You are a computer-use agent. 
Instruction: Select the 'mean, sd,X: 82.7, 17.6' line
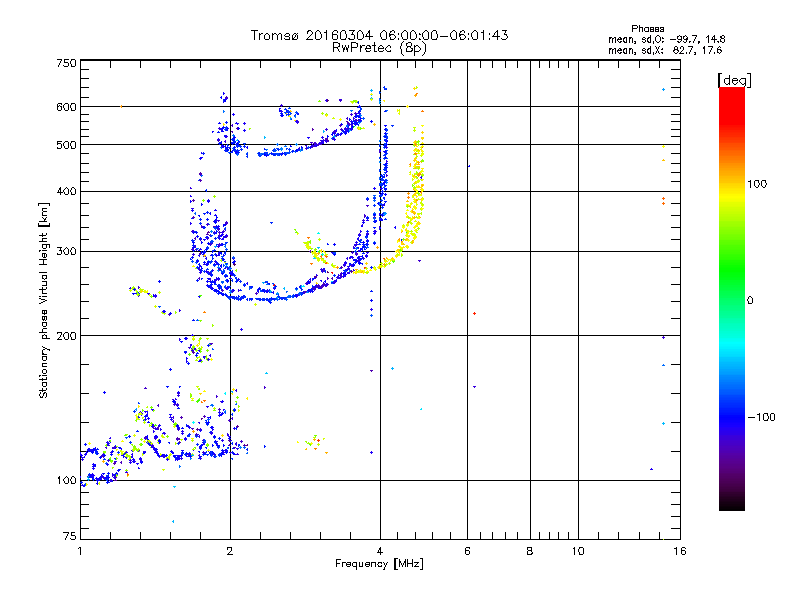665,50
